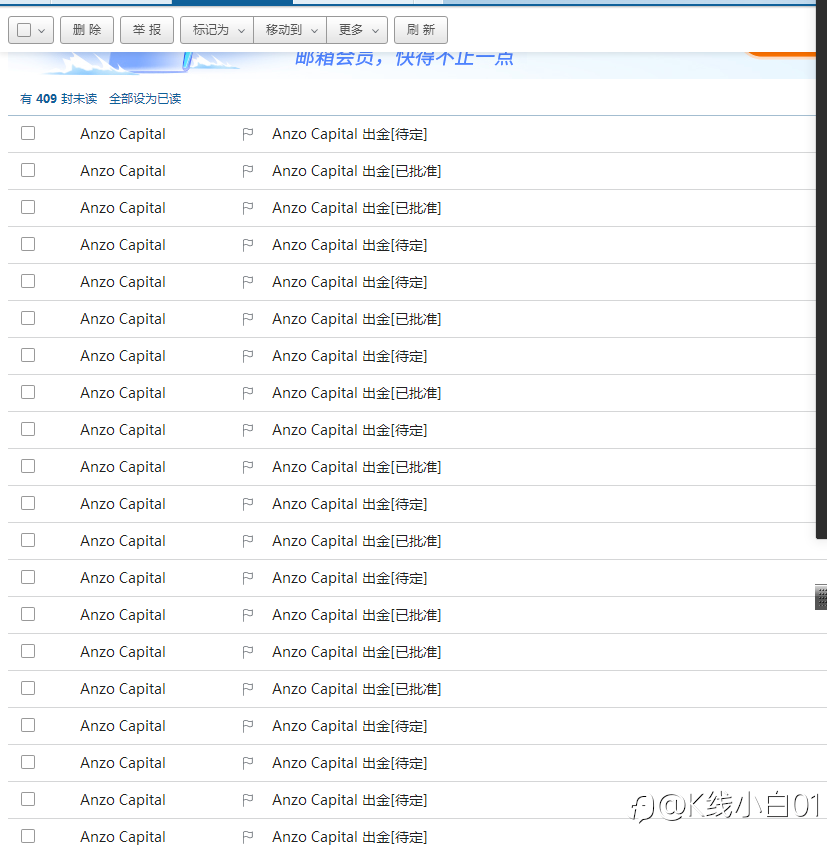Tick the checkbox of the second email
This screenshot has width=827, height=855.
[x=28, y=170]
